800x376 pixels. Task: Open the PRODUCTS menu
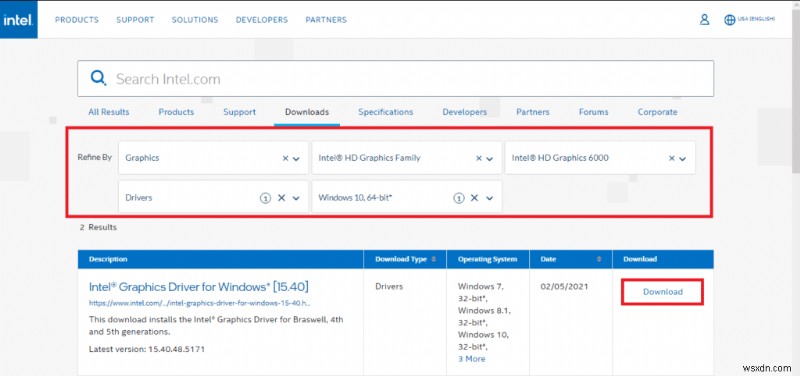pos(77,20)
